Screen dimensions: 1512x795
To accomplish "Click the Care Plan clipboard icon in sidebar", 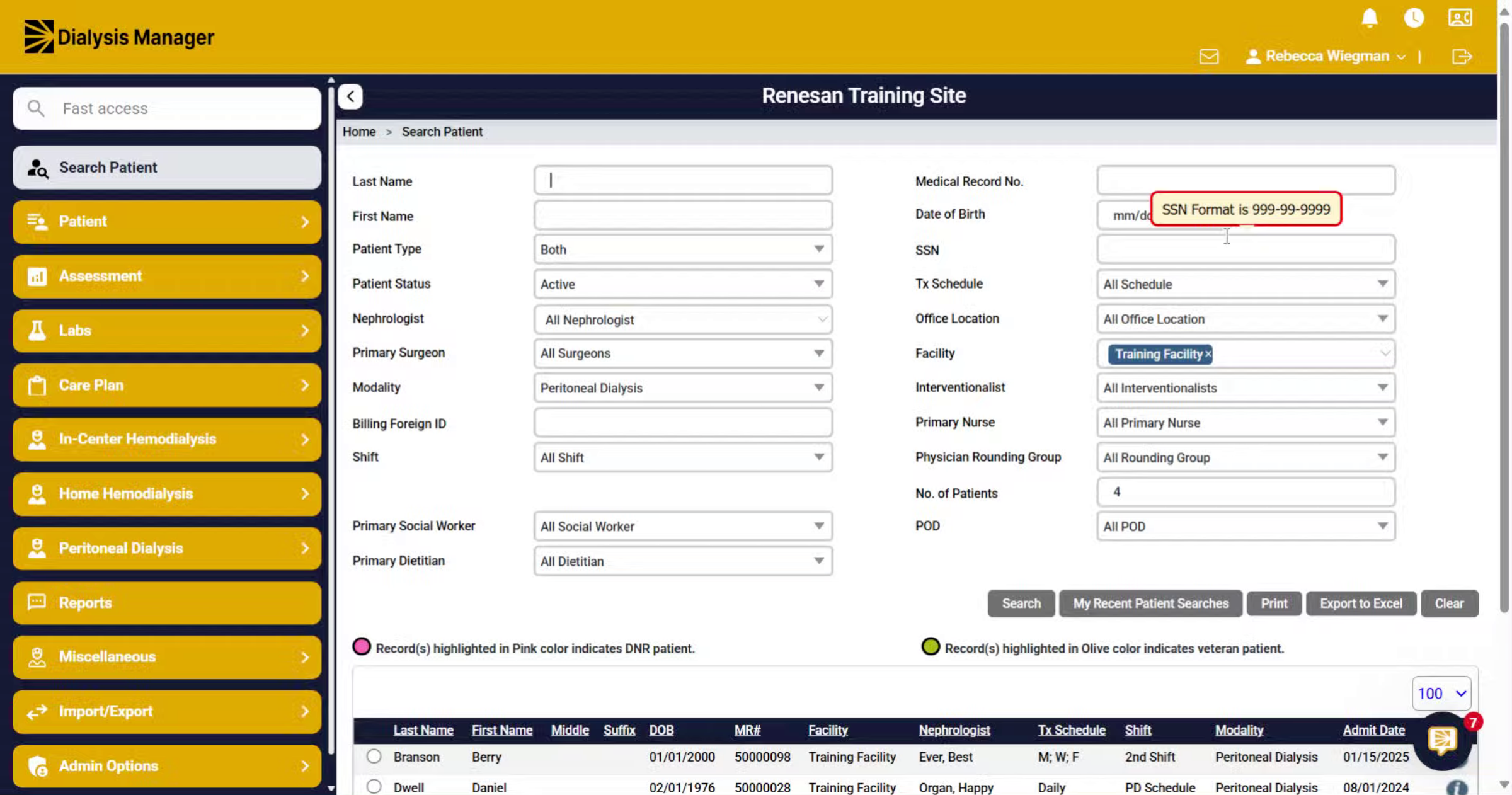I will coord(37,385).
